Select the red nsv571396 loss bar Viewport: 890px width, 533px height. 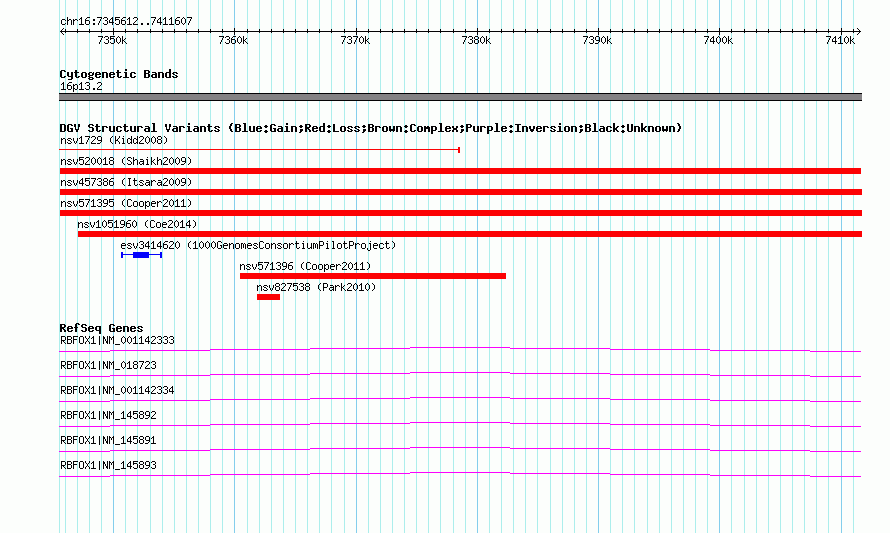point(373,276)
